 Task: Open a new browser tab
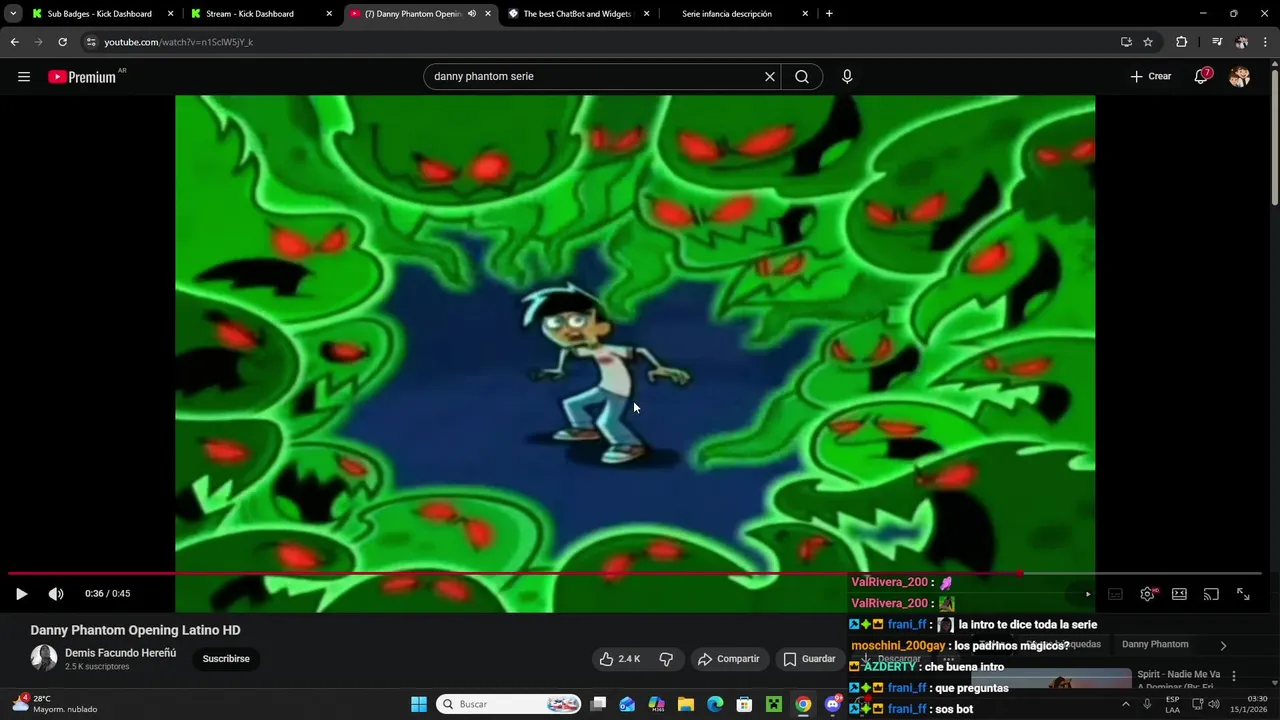(829, 14)
